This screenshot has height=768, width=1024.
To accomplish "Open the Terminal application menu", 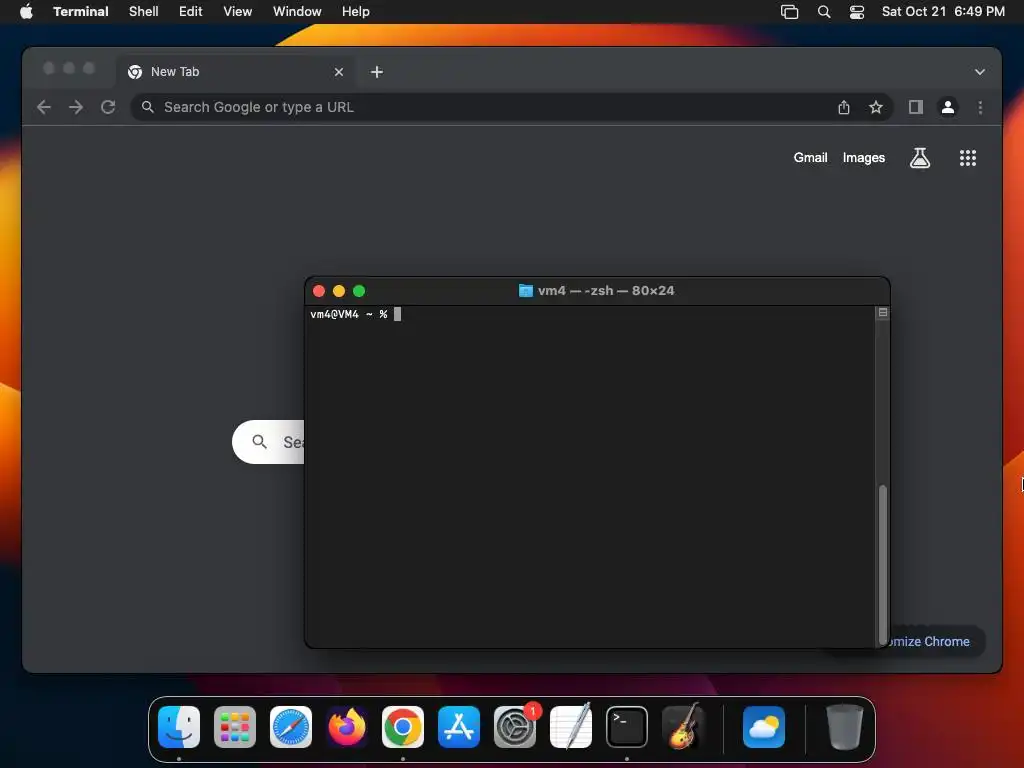I will 80,11.
